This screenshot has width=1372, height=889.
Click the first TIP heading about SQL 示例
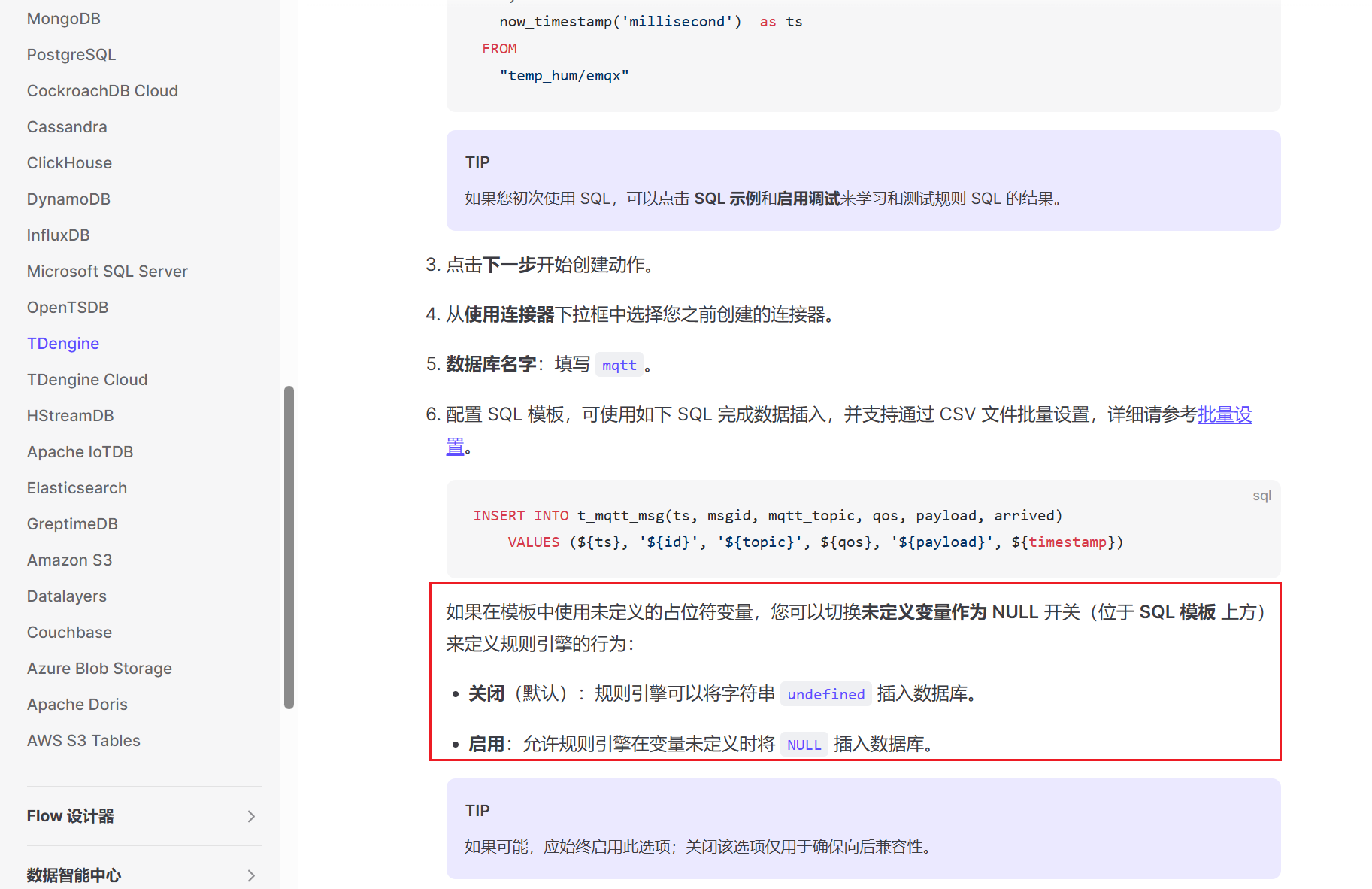pos(477,162)
